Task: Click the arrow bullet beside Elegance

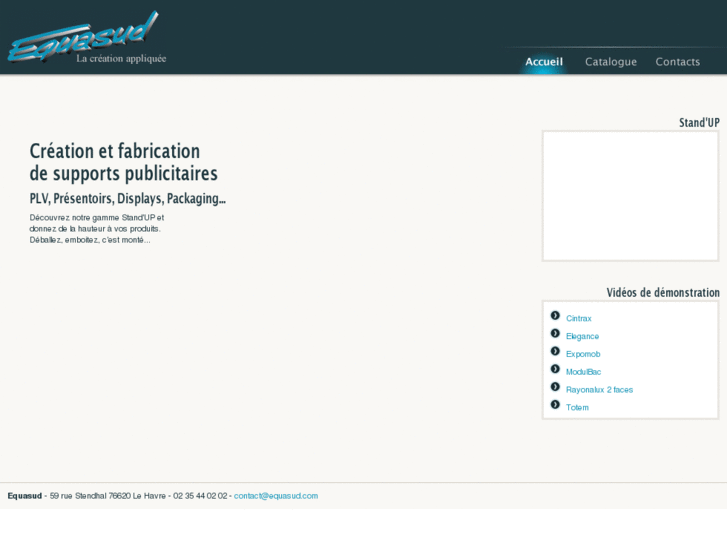Action: (555, 333)
